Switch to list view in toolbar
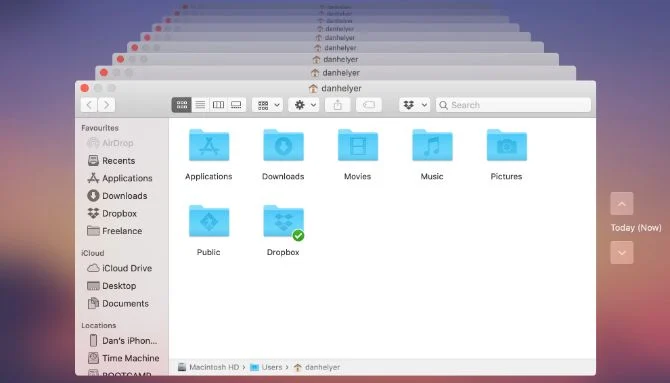The width and height of the screenshot is (670, 383). [x=200, y=105]
